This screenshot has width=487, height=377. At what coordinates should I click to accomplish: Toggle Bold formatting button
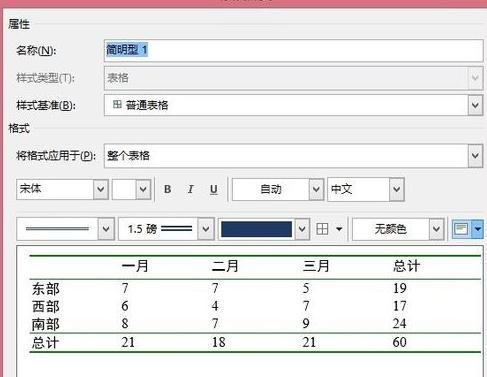click(168, 189)
